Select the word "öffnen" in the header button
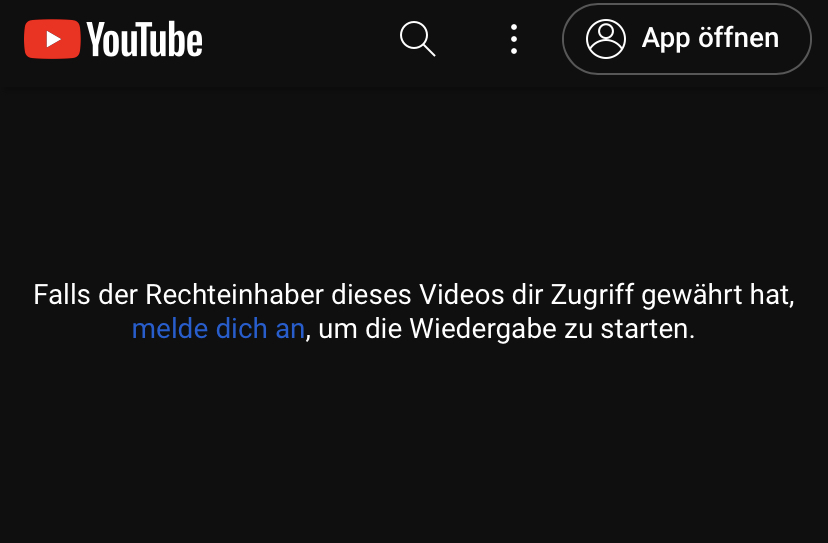Image resolution: width=828 pixels, height=543 pixels. click(738, 38)
